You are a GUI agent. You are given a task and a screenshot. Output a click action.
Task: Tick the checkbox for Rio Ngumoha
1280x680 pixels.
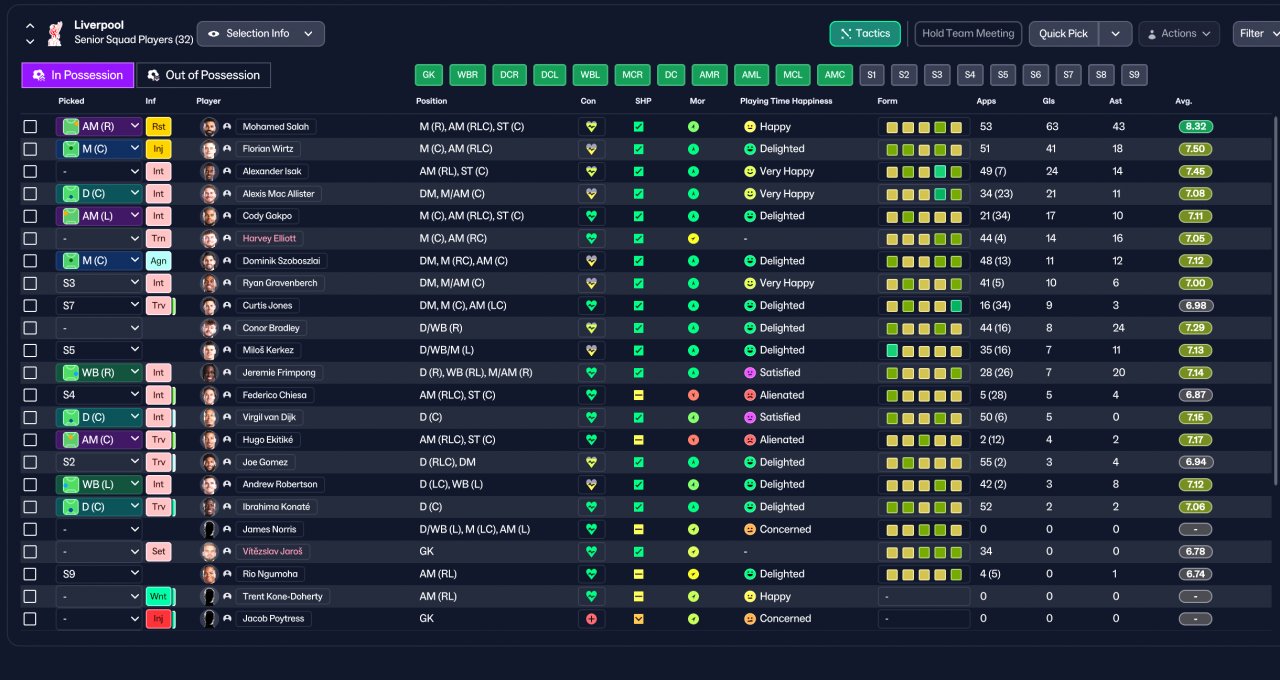30,574
